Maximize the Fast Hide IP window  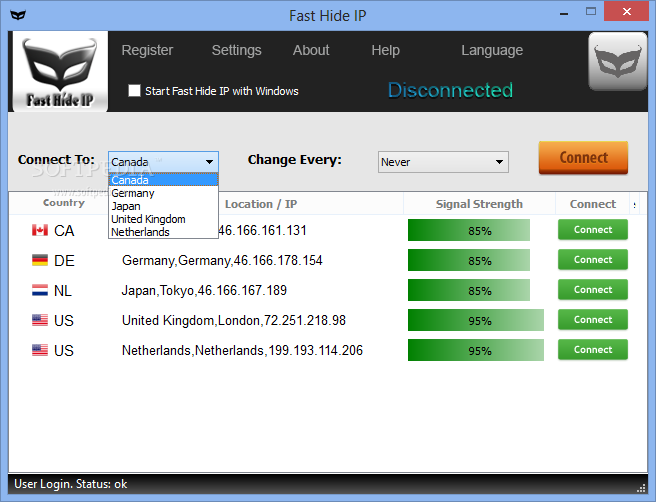tap(591, 12)
